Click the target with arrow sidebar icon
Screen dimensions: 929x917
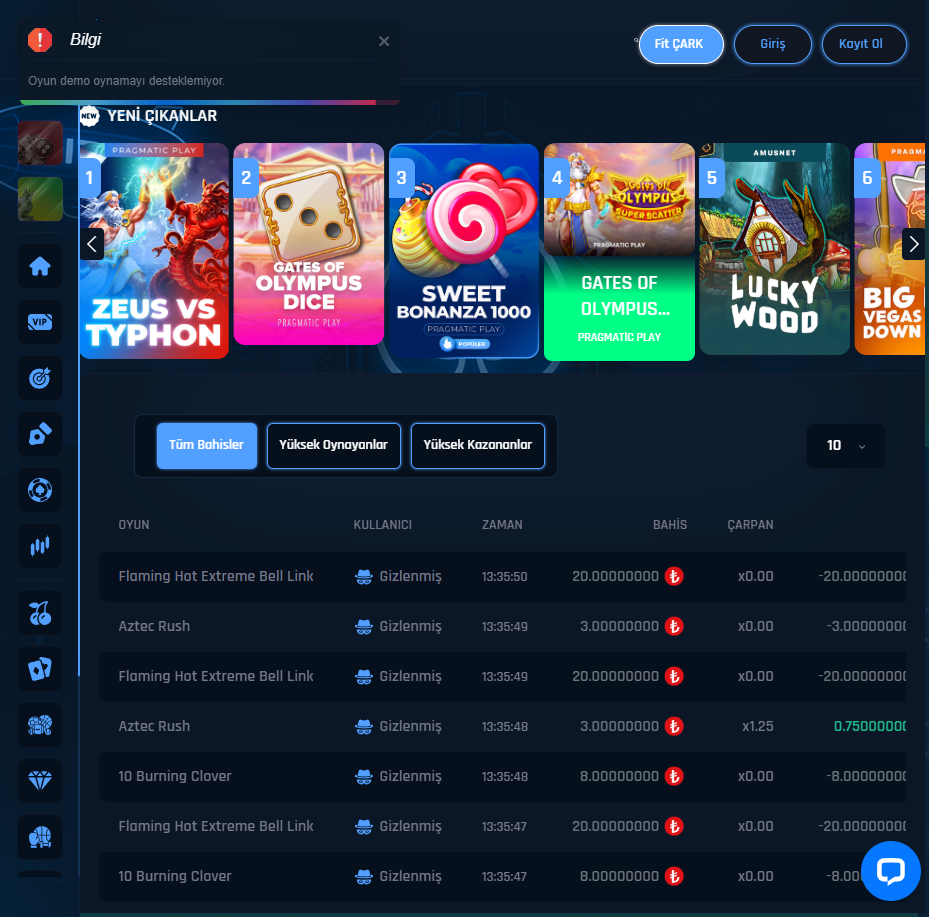pos(40,378)
